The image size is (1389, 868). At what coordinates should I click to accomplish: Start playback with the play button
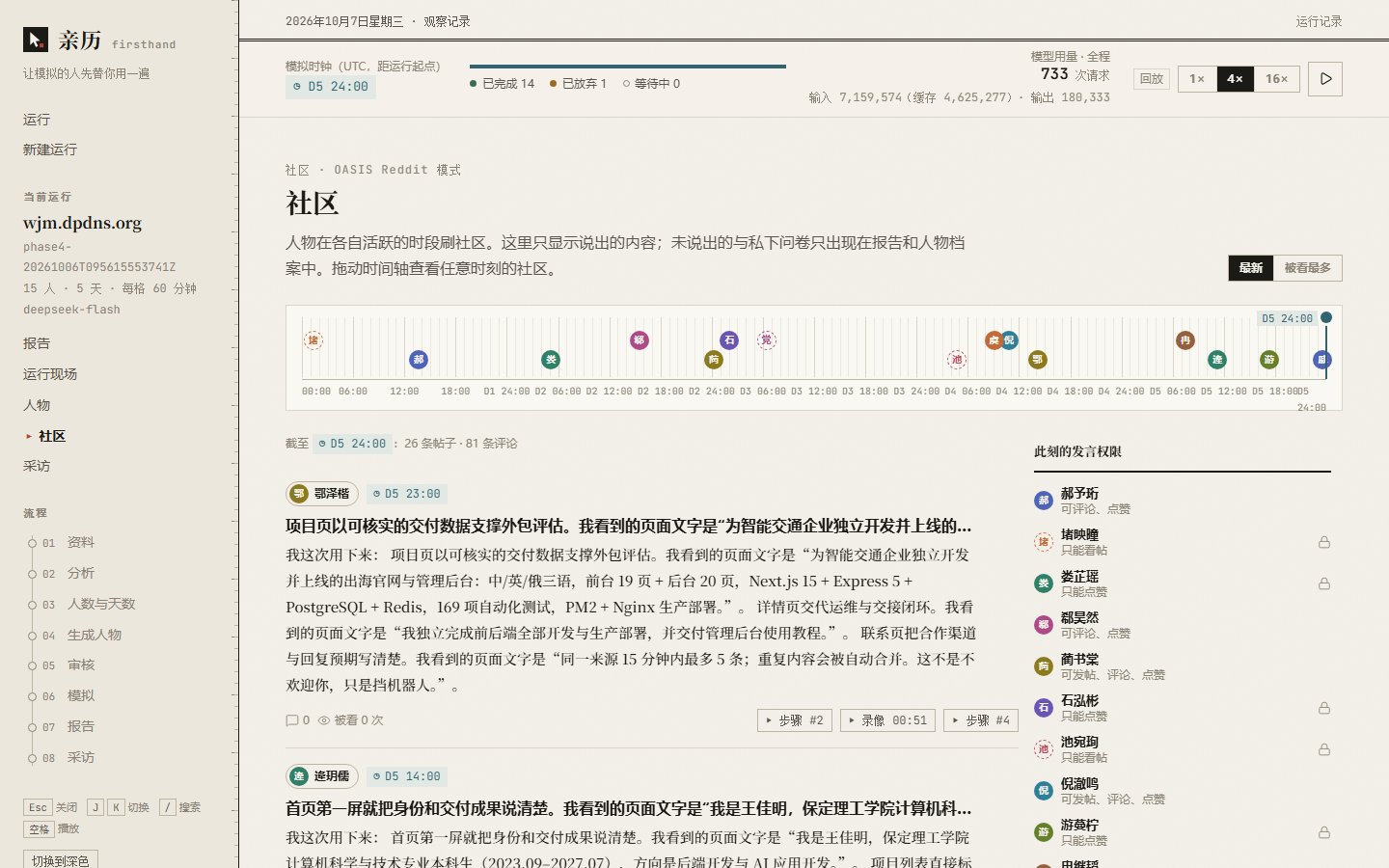pos(1325,79)
